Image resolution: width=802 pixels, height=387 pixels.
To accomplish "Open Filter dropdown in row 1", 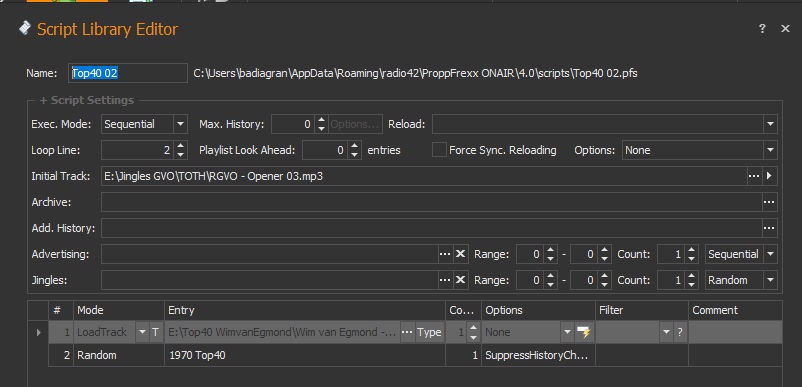I will click(665, 332).
